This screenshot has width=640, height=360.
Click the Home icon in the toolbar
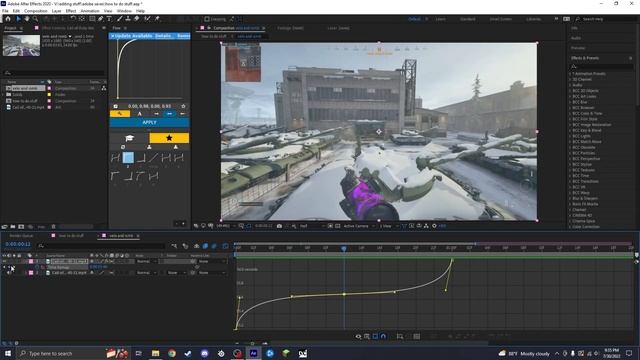pyautogui.click(x=8, y=19)
